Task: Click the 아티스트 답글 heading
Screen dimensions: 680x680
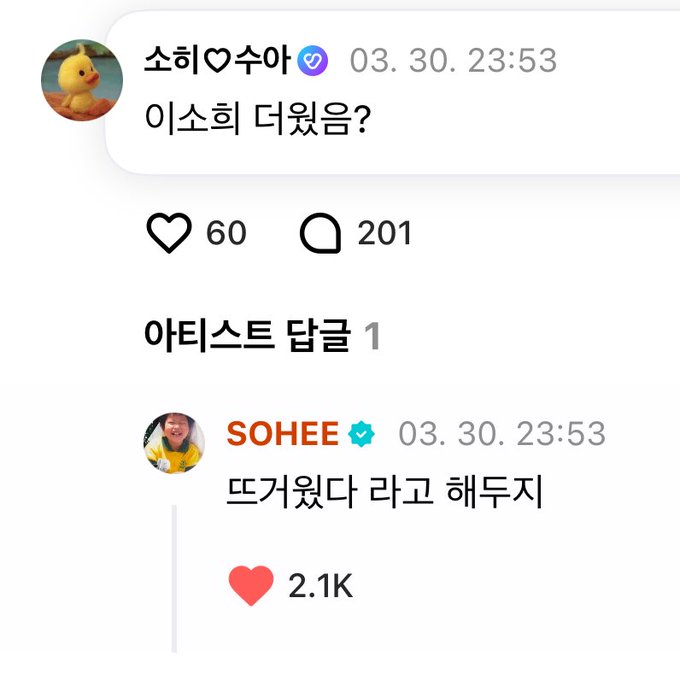Action: tap(247, 336)
